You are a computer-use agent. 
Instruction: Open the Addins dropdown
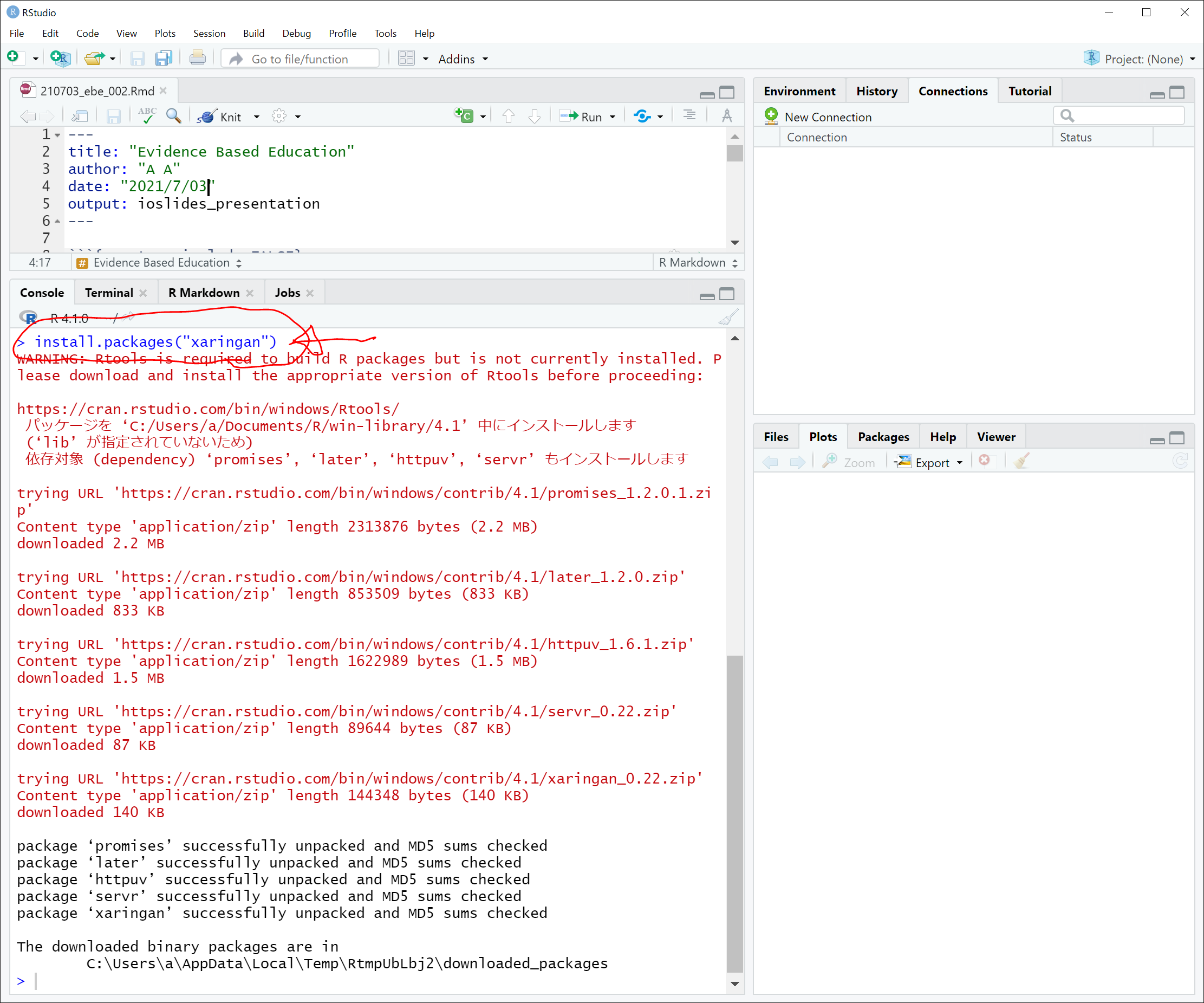[463, 59]
